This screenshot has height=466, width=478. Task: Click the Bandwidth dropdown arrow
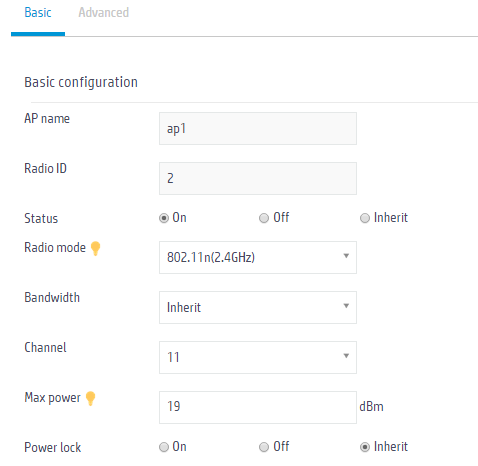click(346, 306)
